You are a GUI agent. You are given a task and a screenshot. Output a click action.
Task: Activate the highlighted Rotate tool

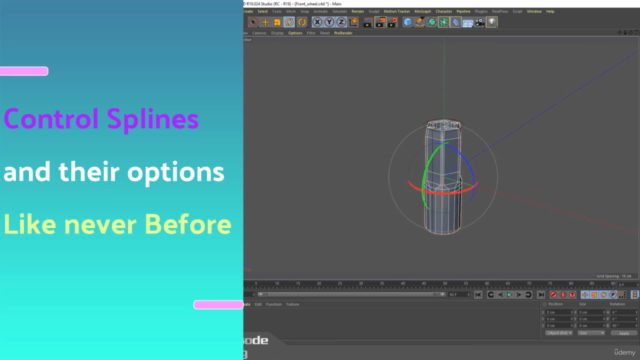[289, 22]
